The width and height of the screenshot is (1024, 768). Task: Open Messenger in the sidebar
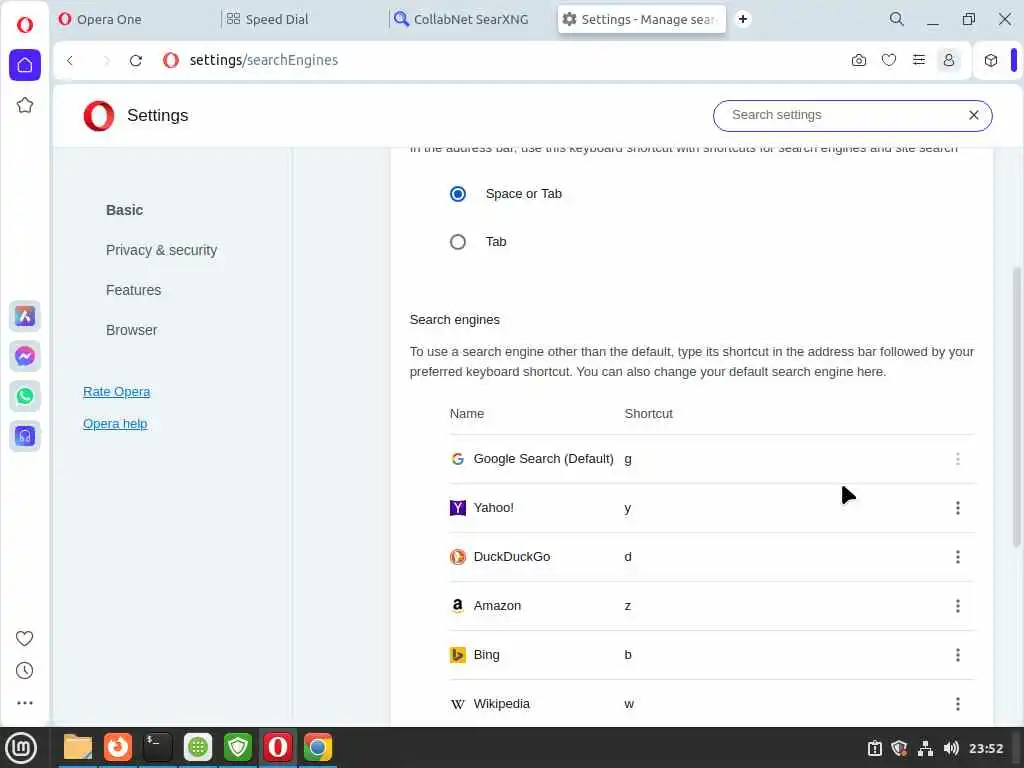25,356
